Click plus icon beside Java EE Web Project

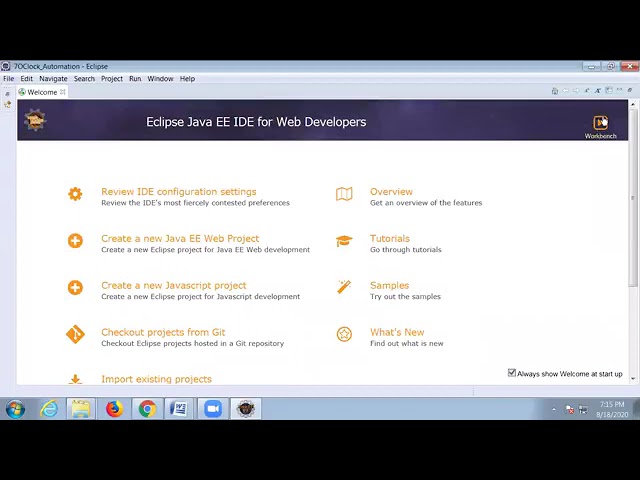(75, 241)
